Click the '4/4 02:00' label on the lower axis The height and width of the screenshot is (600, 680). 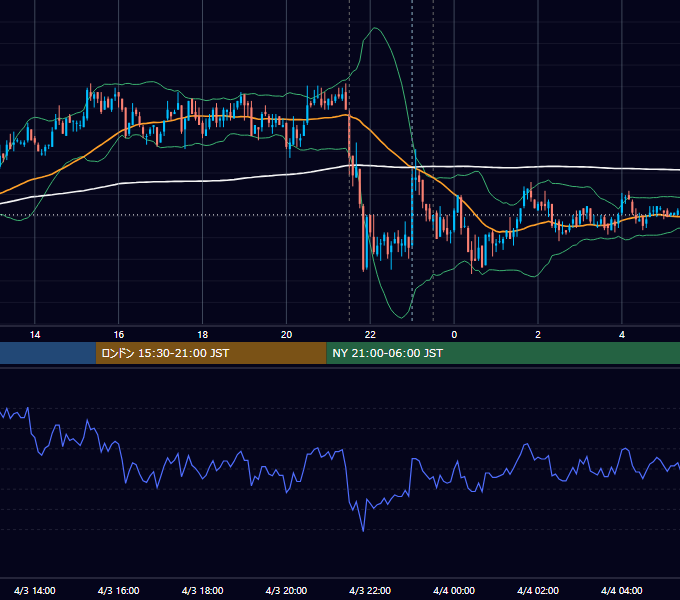coord(538,590)
